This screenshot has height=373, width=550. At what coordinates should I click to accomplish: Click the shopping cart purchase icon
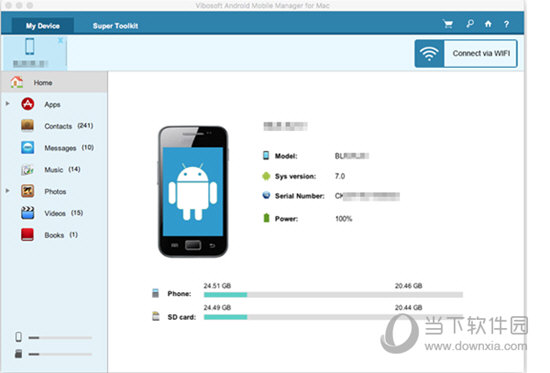pyautogui.click(x=448, y=24)
